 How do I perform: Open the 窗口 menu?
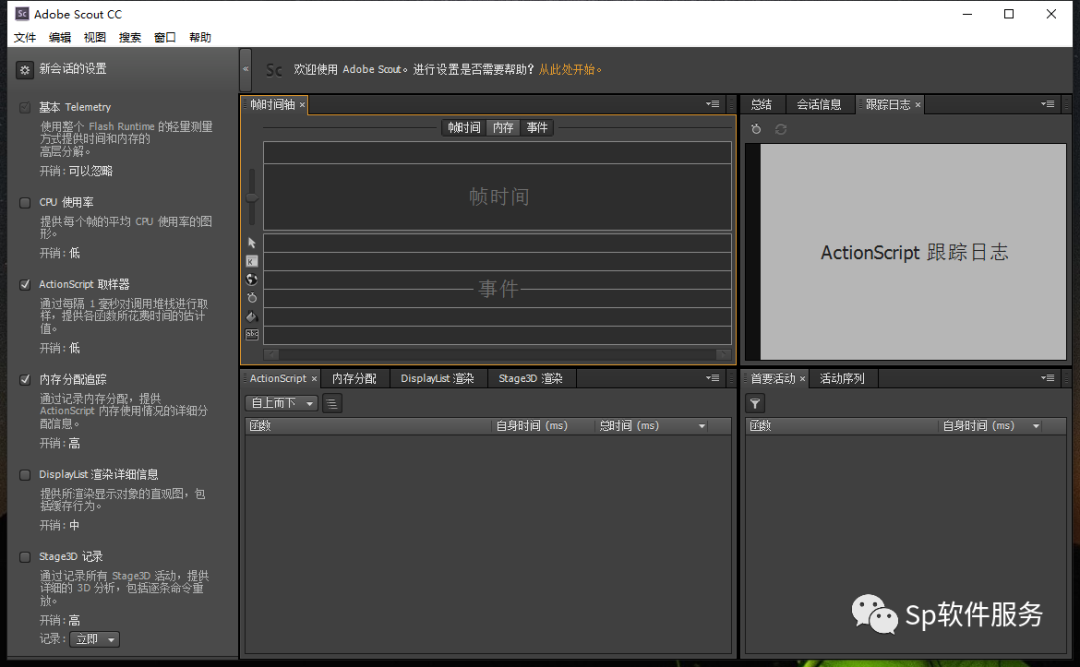tap(165, 37)
